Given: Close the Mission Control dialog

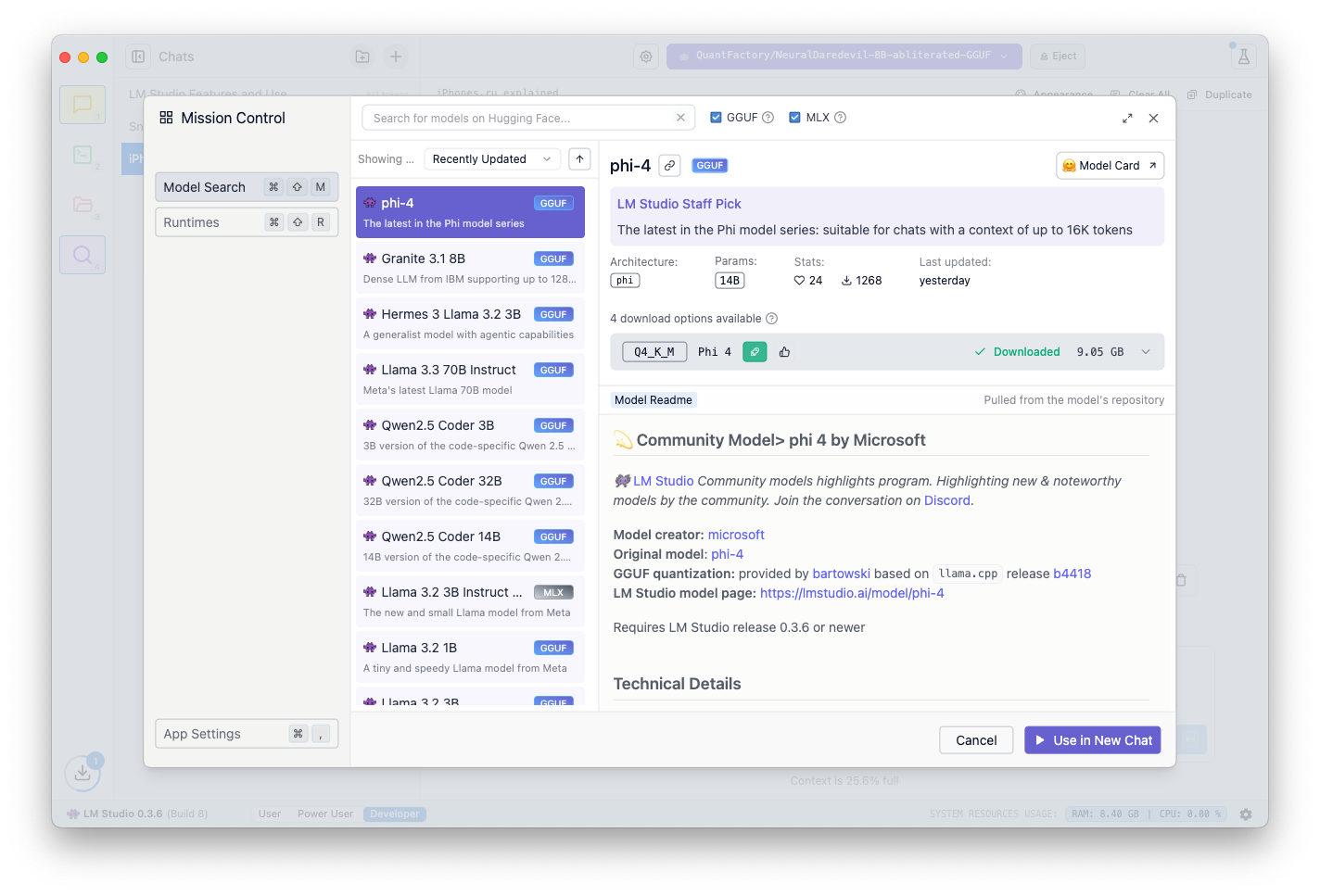Looking at the screenshot, I should [1153, 118].
